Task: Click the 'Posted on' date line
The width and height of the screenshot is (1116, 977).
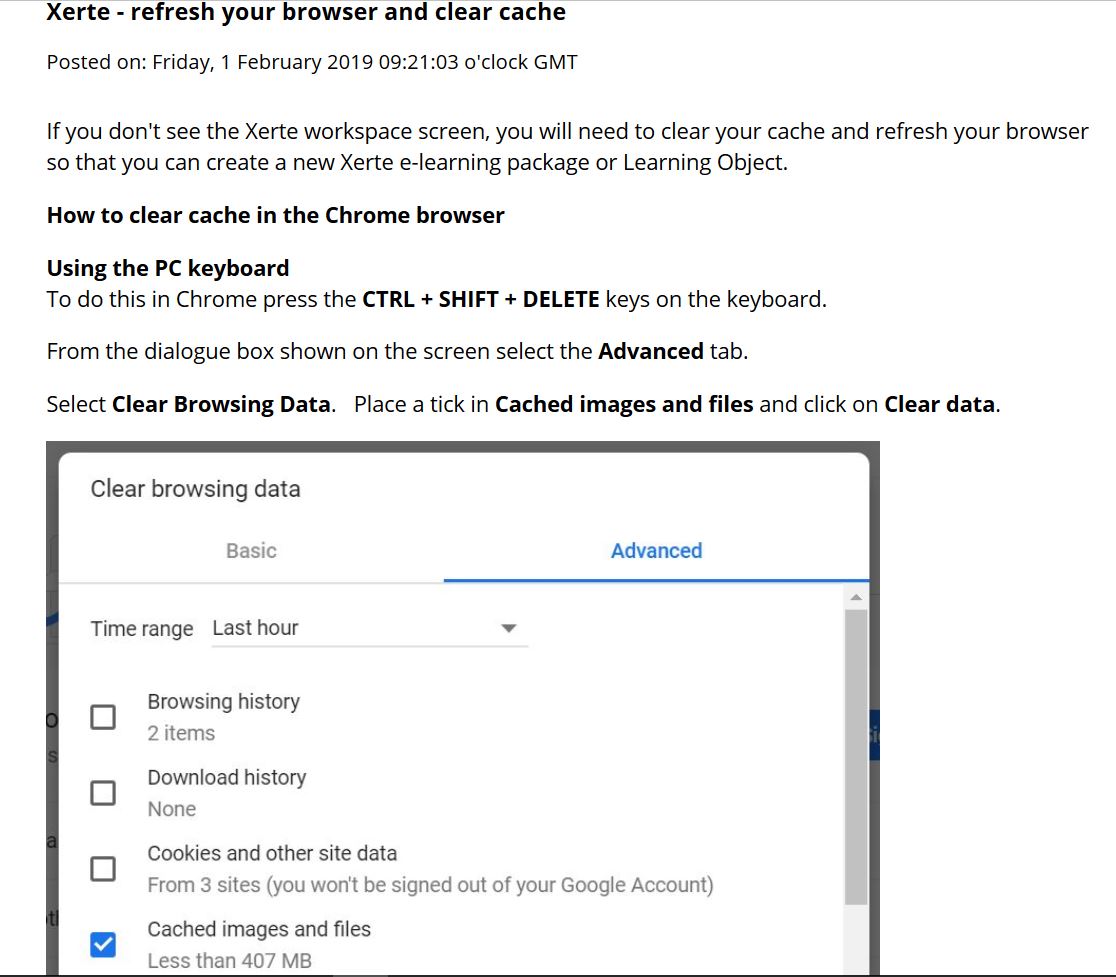Action: coord(312,63)
